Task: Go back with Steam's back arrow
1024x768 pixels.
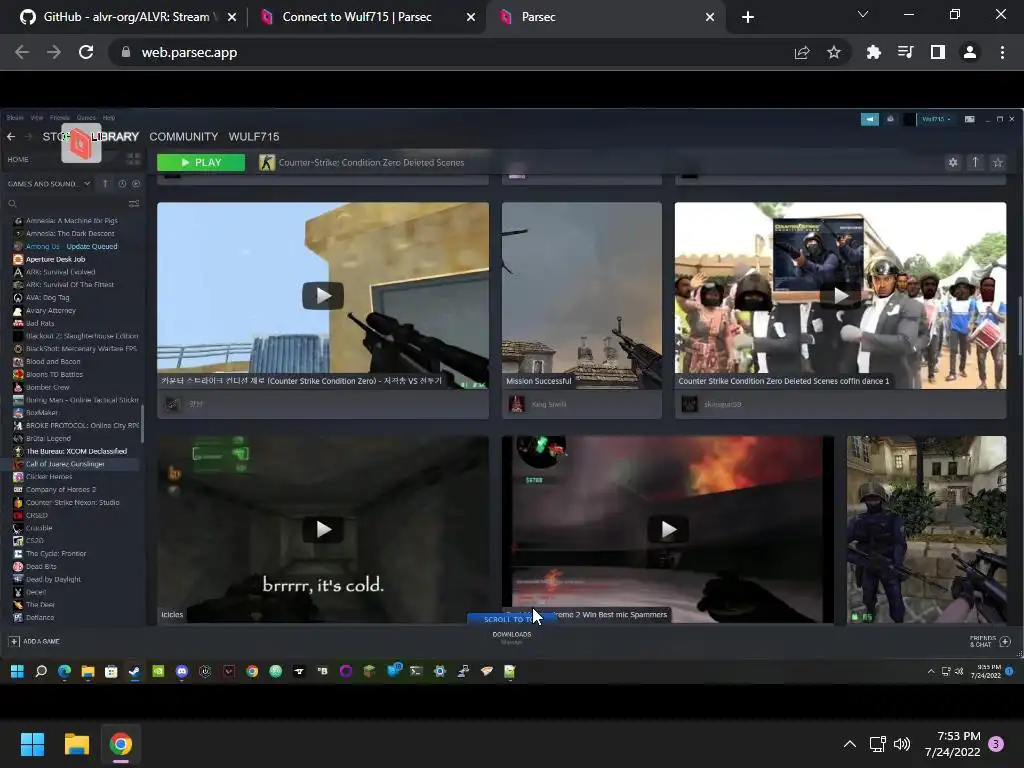Action: [x=10, y=136]
